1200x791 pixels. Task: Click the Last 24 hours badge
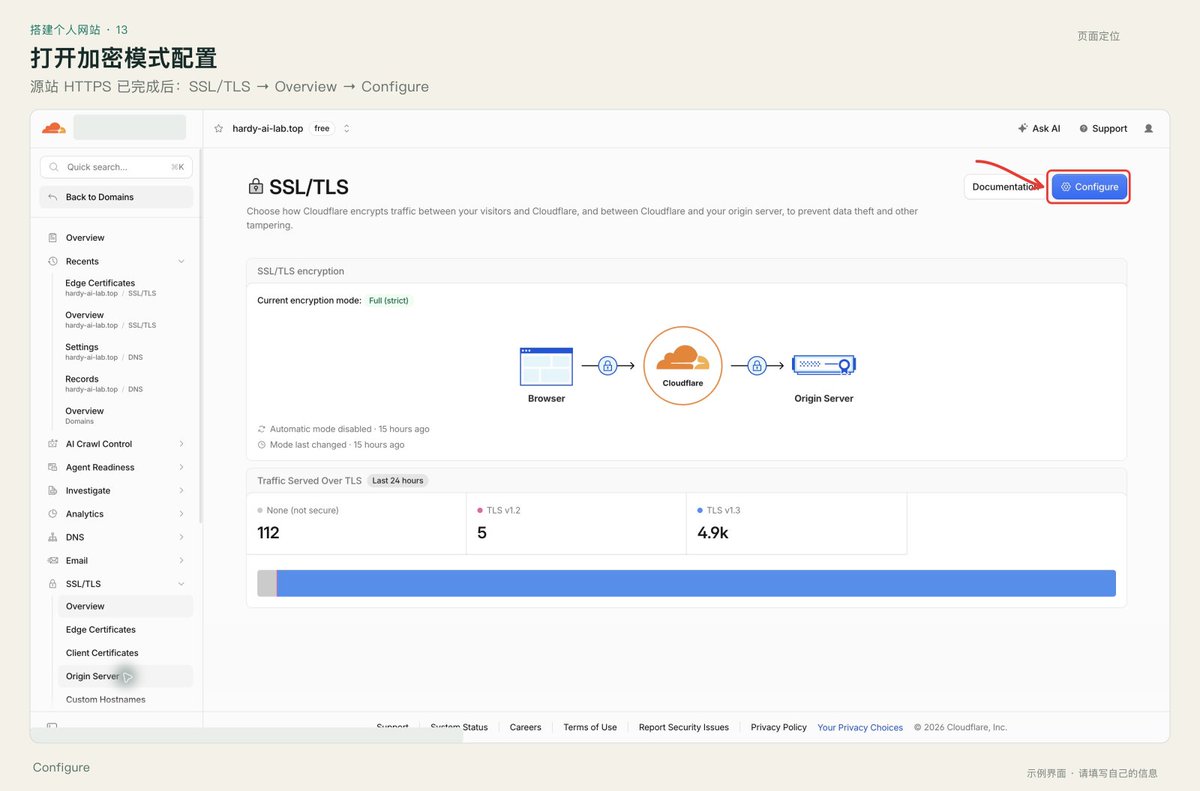pyautogui.click(x=398, y=481)
